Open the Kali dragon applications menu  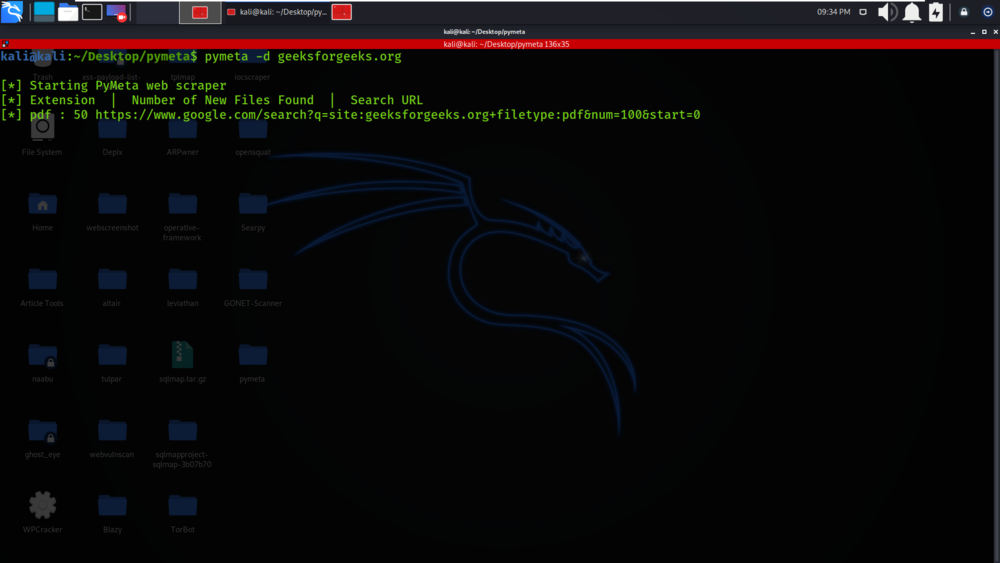tap(12, 11)
